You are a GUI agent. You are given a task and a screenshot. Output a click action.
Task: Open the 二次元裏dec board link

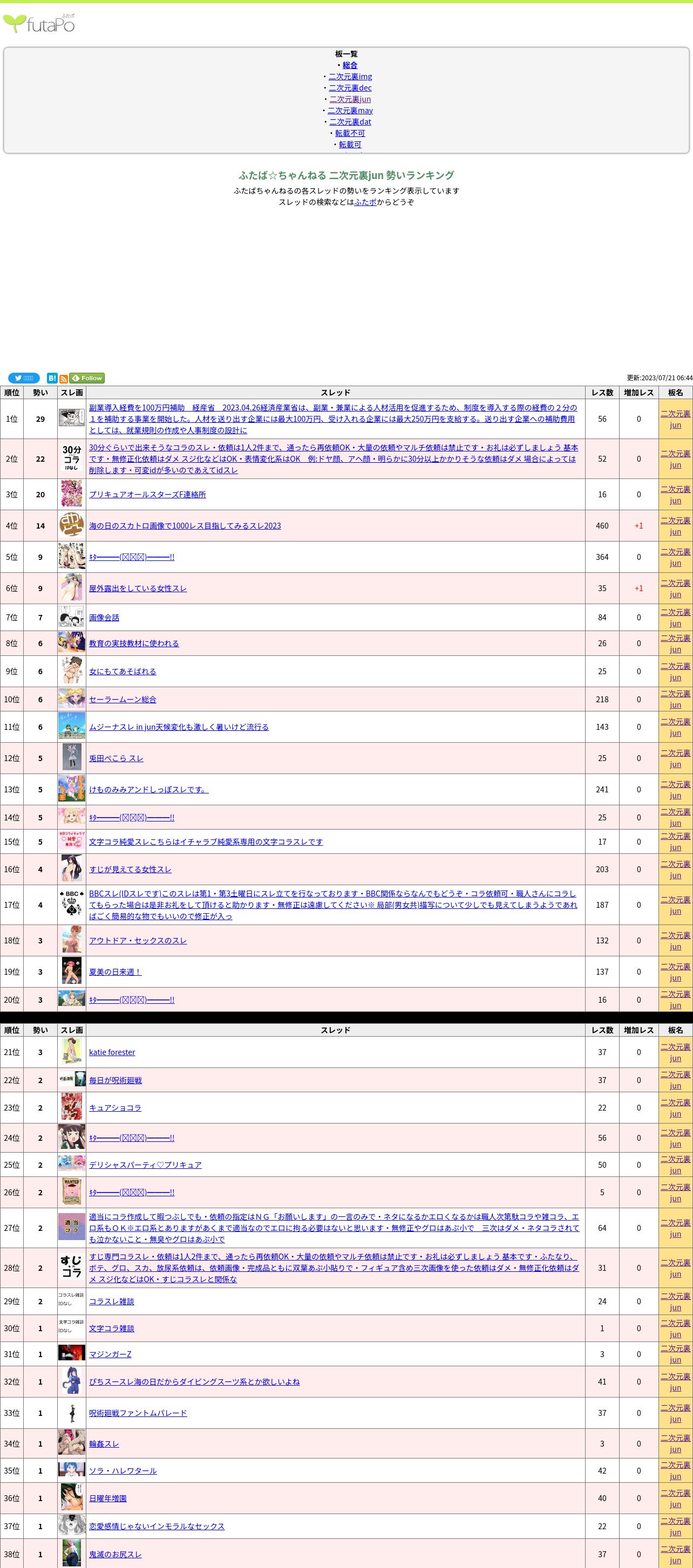(x=350, y=88)
